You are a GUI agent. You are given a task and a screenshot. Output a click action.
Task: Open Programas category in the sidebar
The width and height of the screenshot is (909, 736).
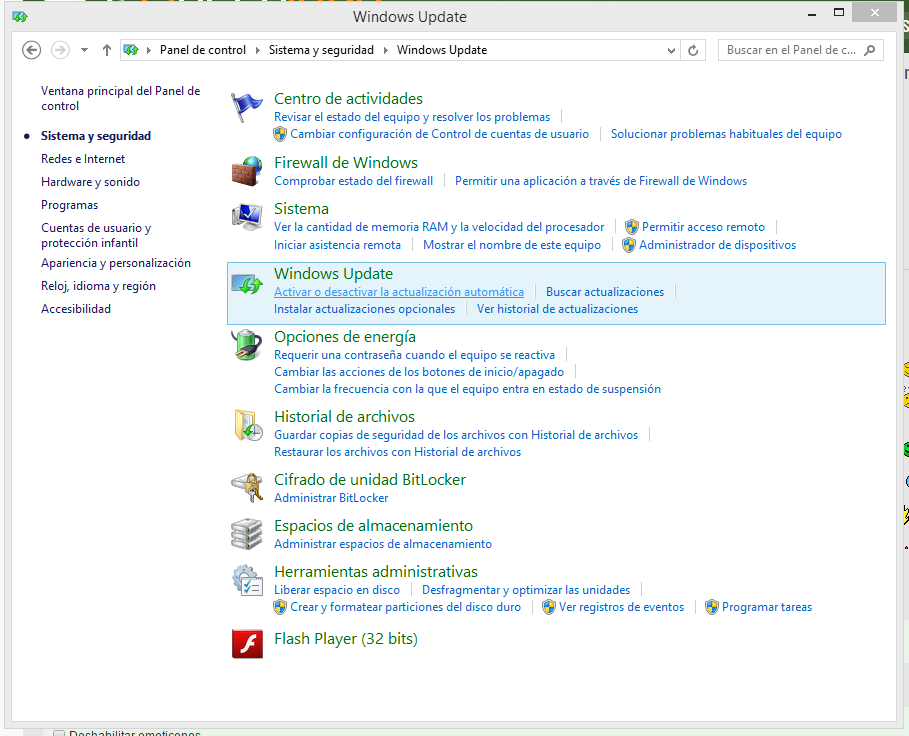70,205
